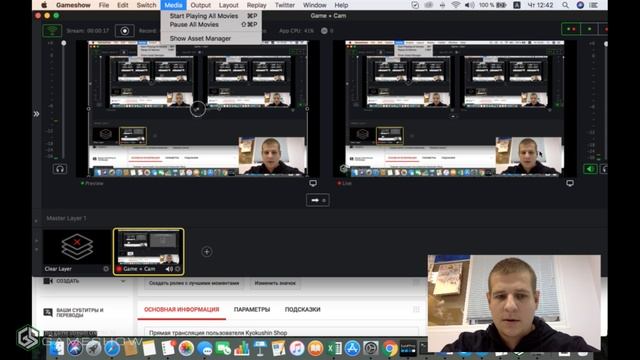The height and width of the screenshot is (360, 640).
Task: Open iTunes from the Dock
Action: click(297, 349)
